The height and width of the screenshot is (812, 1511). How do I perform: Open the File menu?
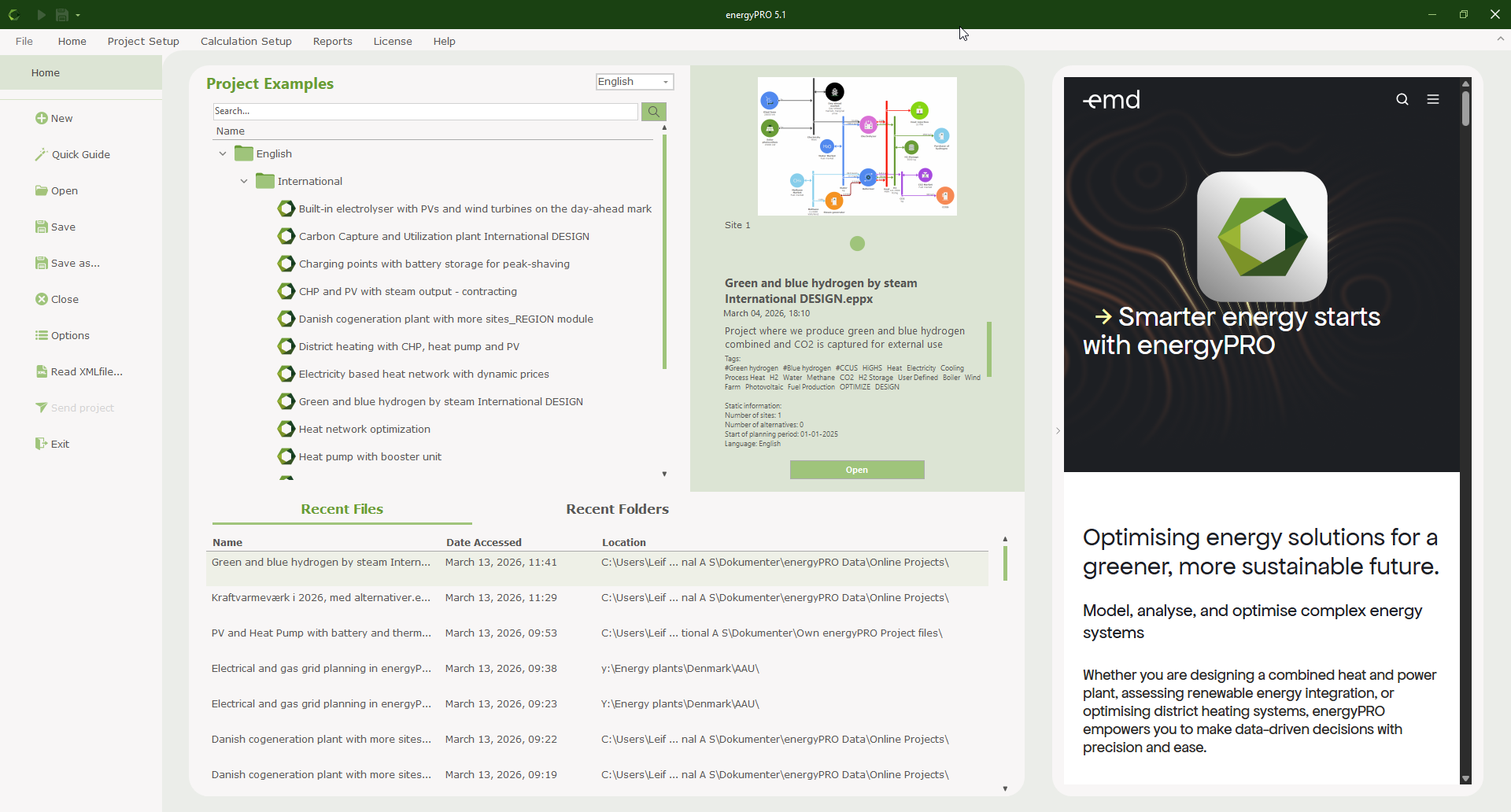[x=24, y=41]
